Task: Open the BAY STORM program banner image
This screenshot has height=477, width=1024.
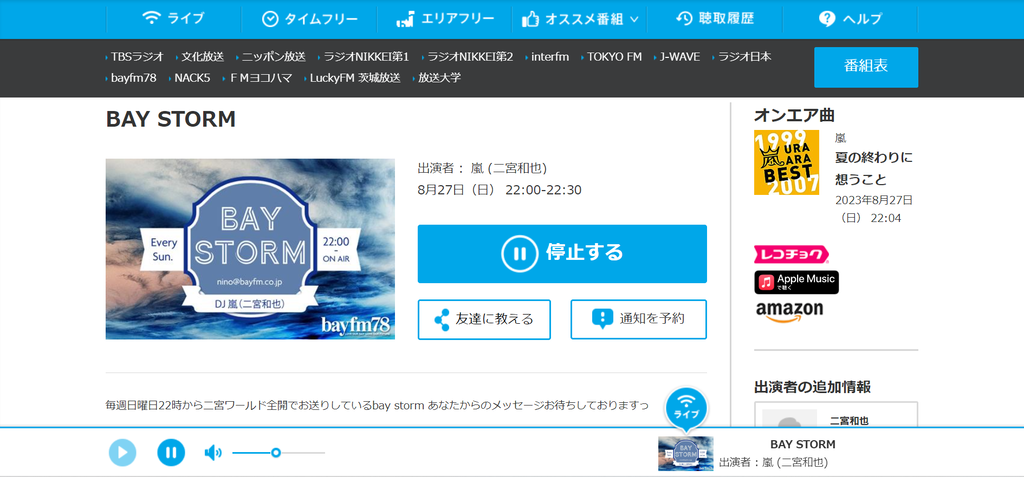Action: 250,249
